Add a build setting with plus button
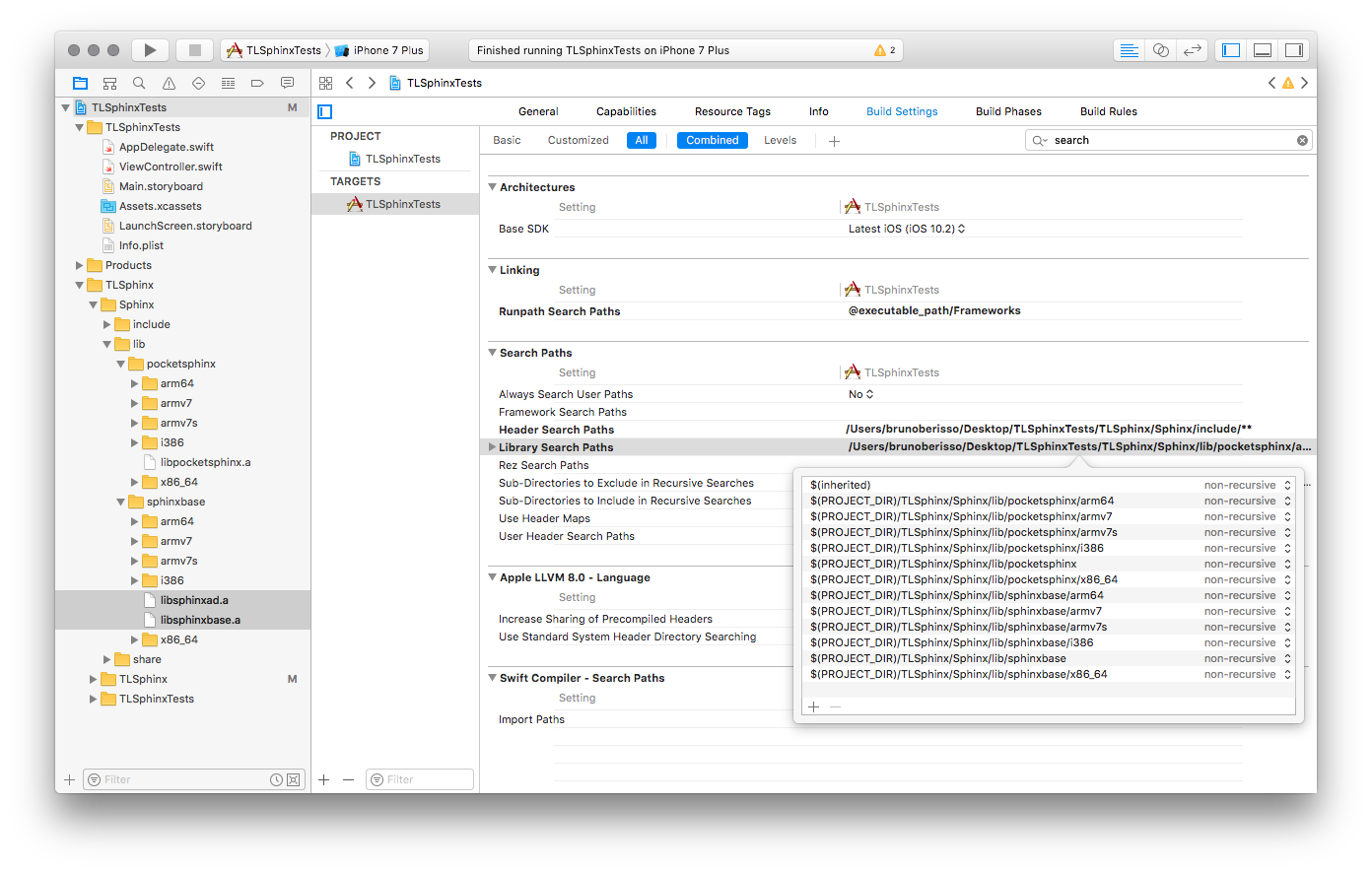This screenshot has height=872, width=1372. coord(834,141)
